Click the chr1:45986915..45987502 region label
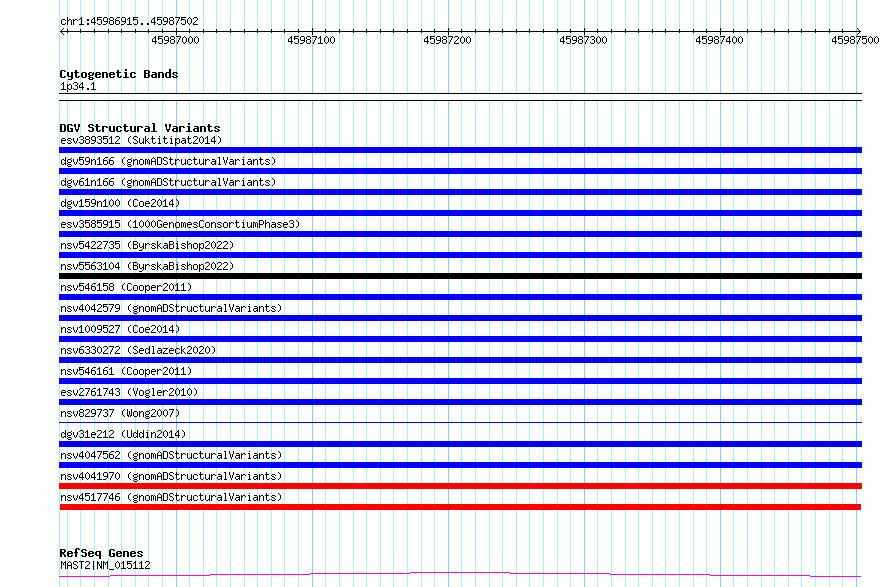890x587 pixels. (x=129, y=22)
